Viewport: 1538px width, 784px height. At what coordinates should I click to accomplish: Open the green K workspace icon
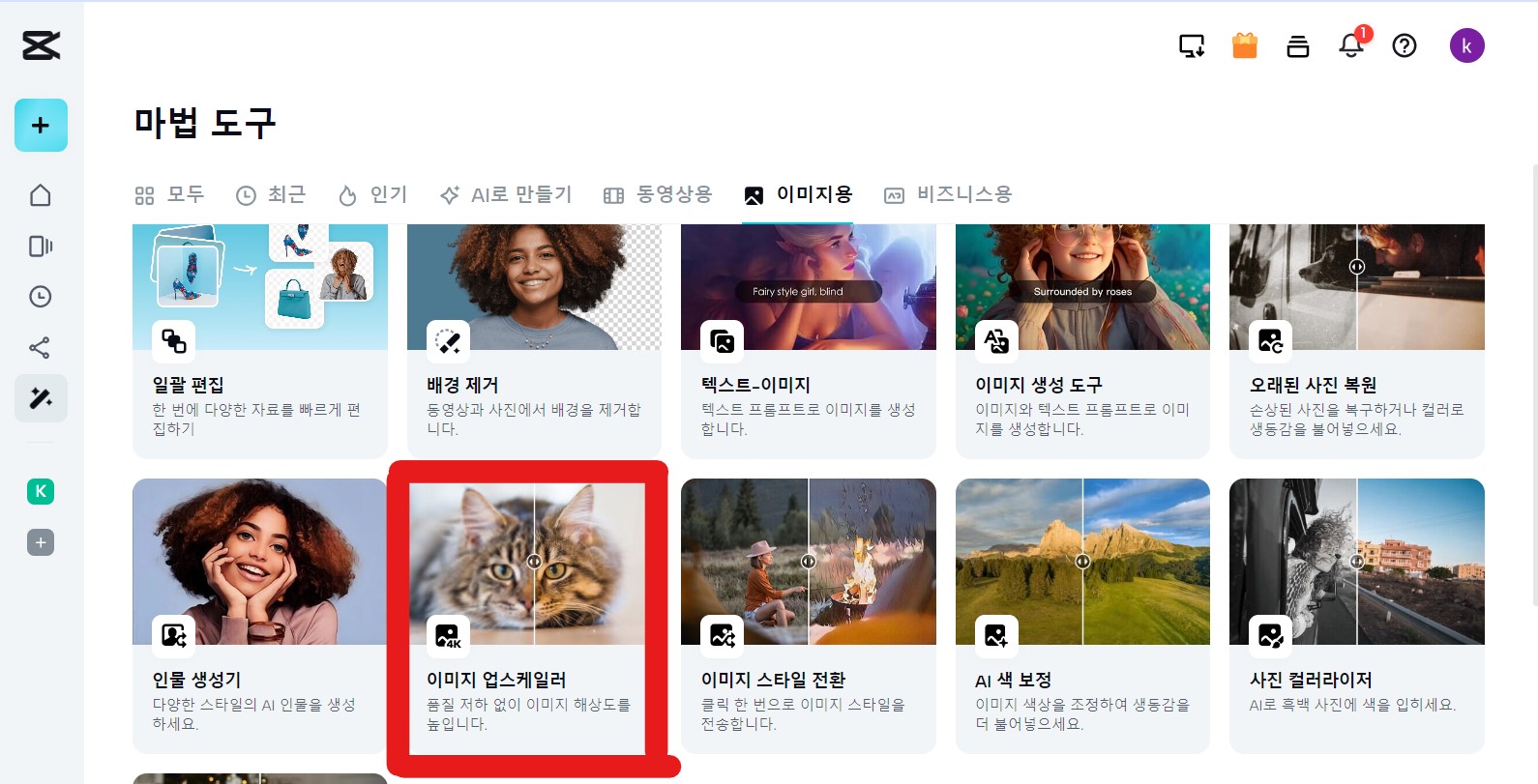pos(41,491)
